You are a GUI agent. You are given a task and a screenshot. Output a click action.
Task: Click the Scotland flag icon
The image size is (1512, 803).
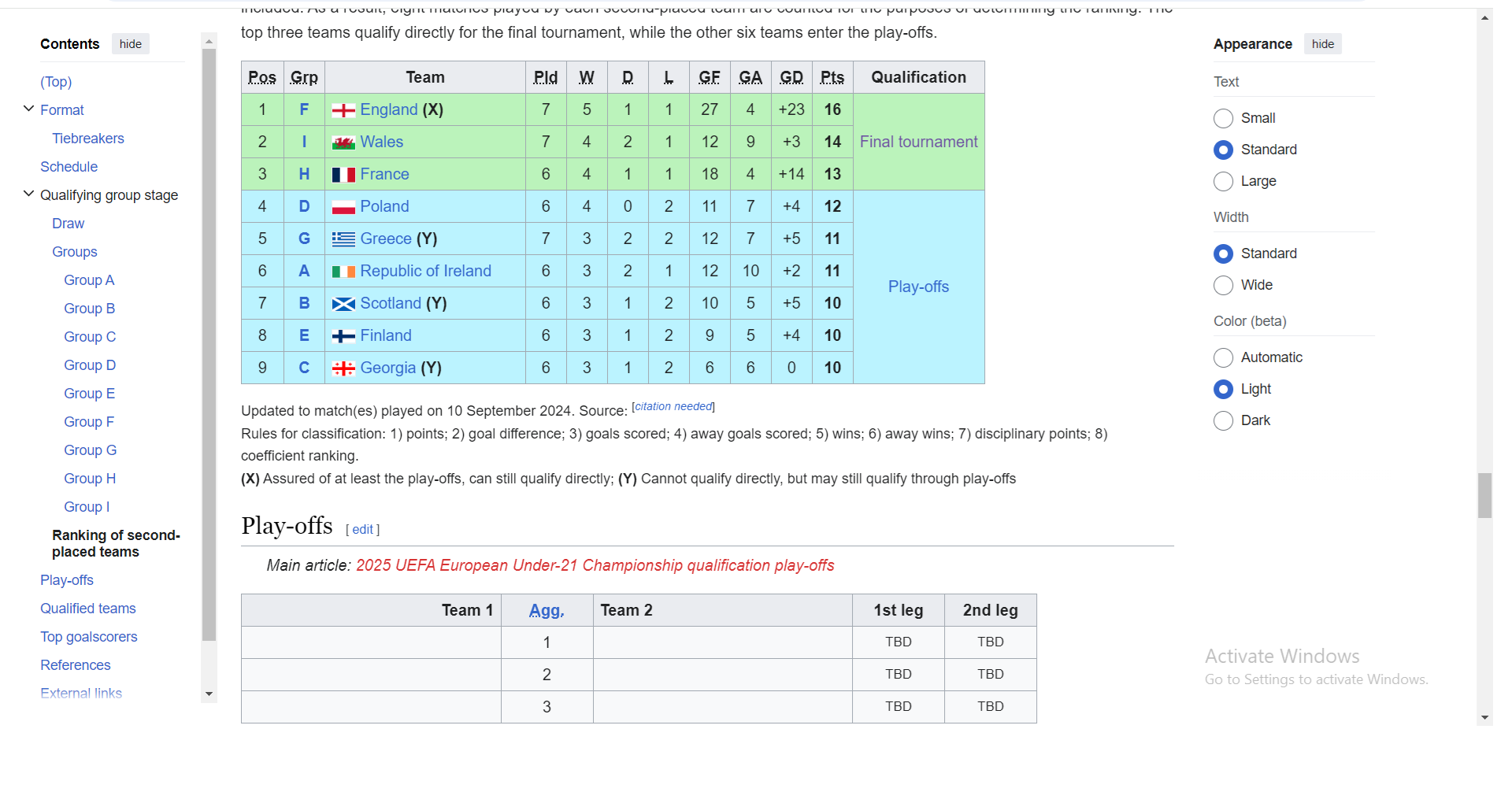click(343, 304)
